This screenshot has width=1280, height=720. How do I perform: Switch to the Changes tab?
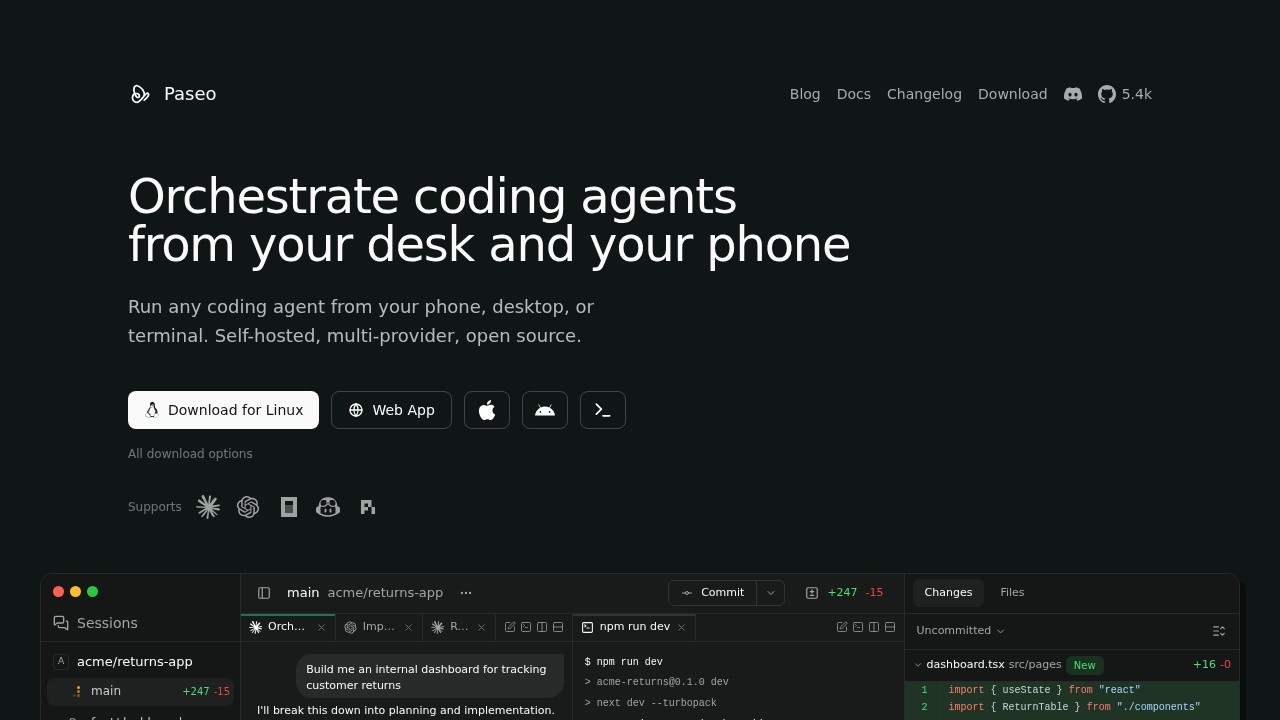coord(948,593)
